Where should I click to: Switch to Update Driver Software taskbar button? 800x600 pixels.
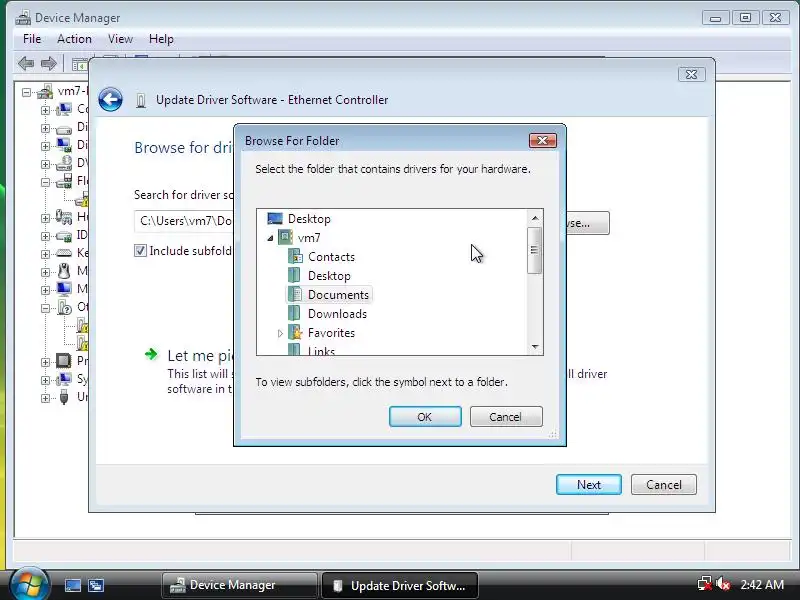coord(400,585)
